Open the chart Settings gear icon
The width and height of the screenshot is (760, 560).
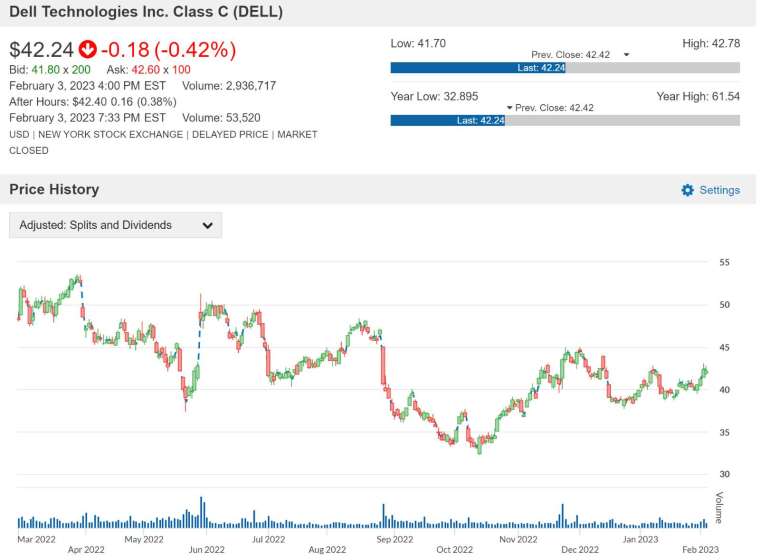(687, 190)
